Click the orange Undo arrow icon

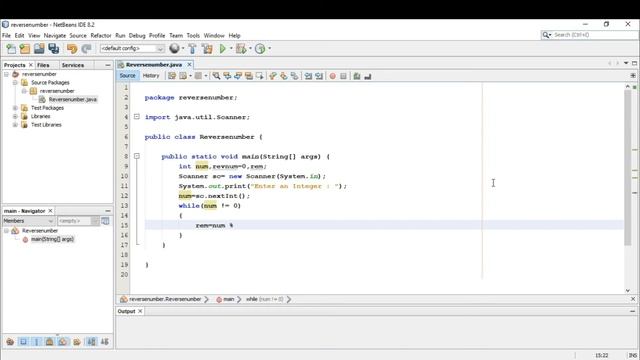(x=72, y=49)
